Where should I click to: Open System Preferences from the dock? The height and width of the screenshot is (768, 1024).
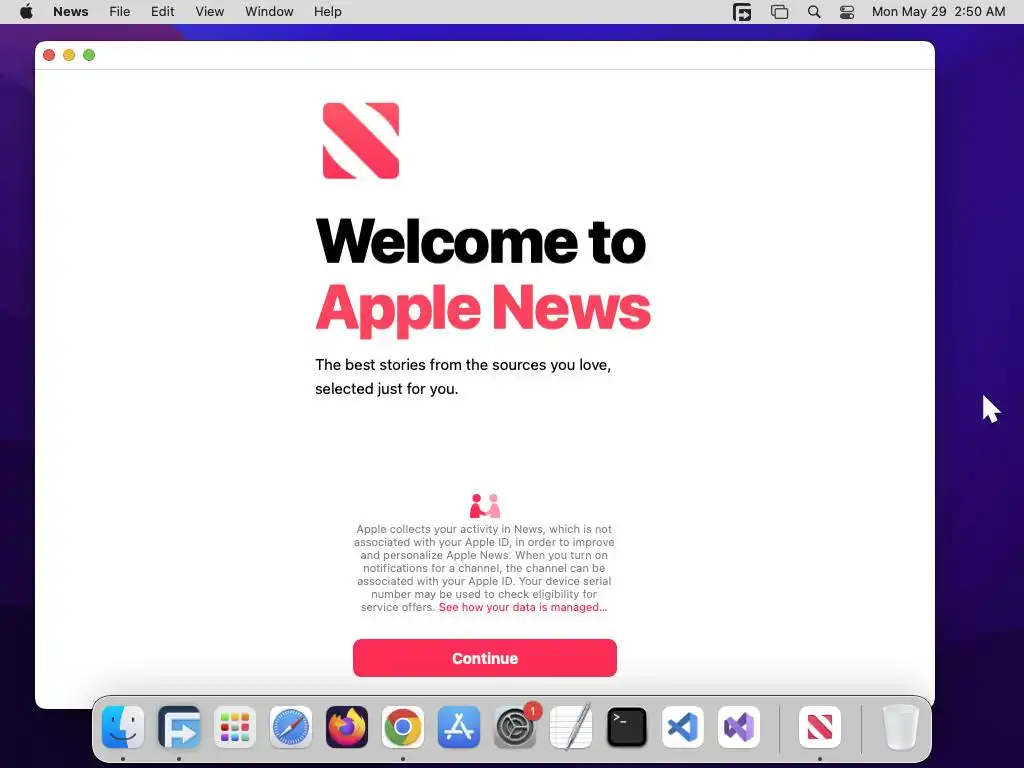pos(515,727)
